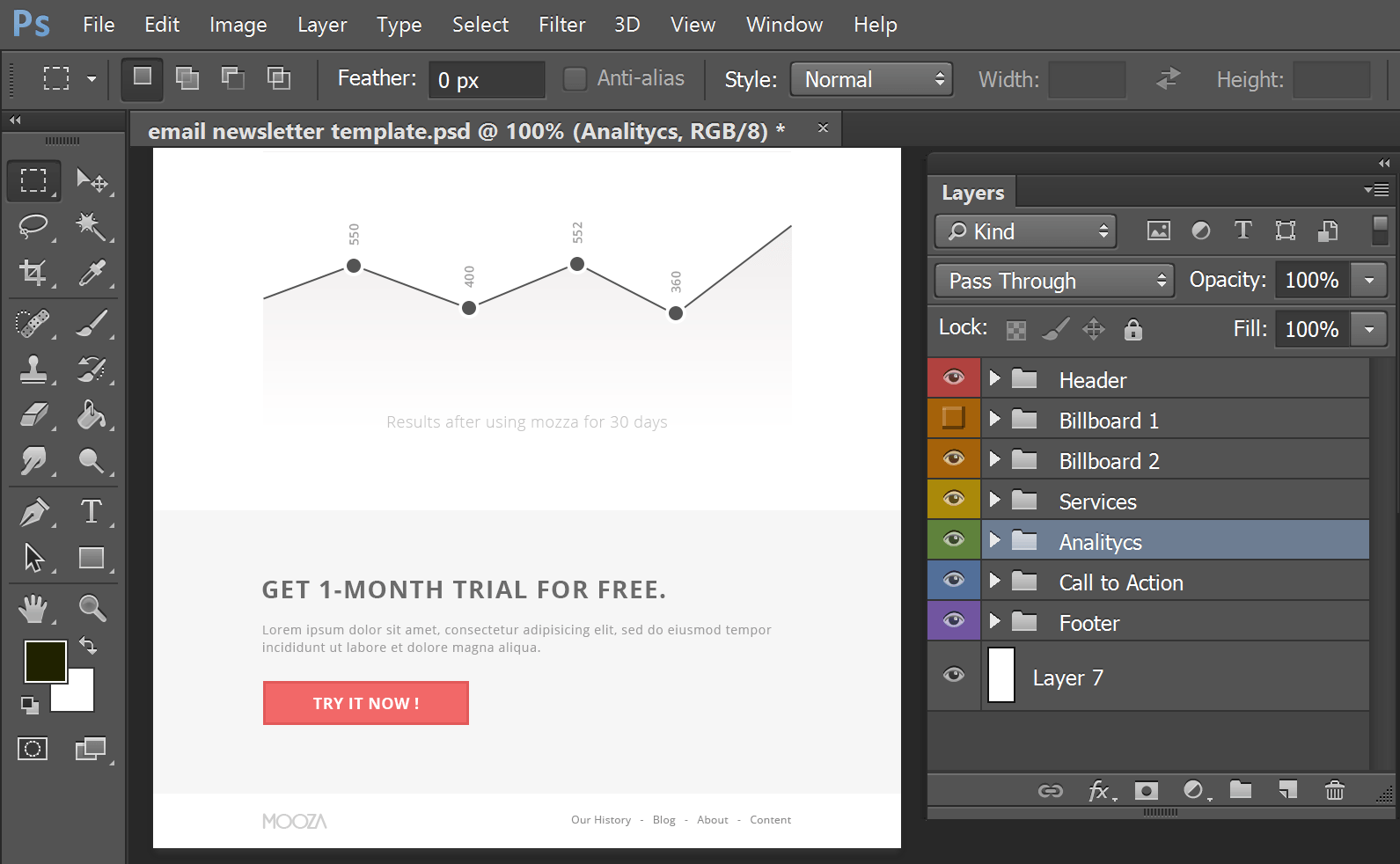Click the TRY IT NOW! button
This screenshot has height=864, width=1400.
(365, 703)
